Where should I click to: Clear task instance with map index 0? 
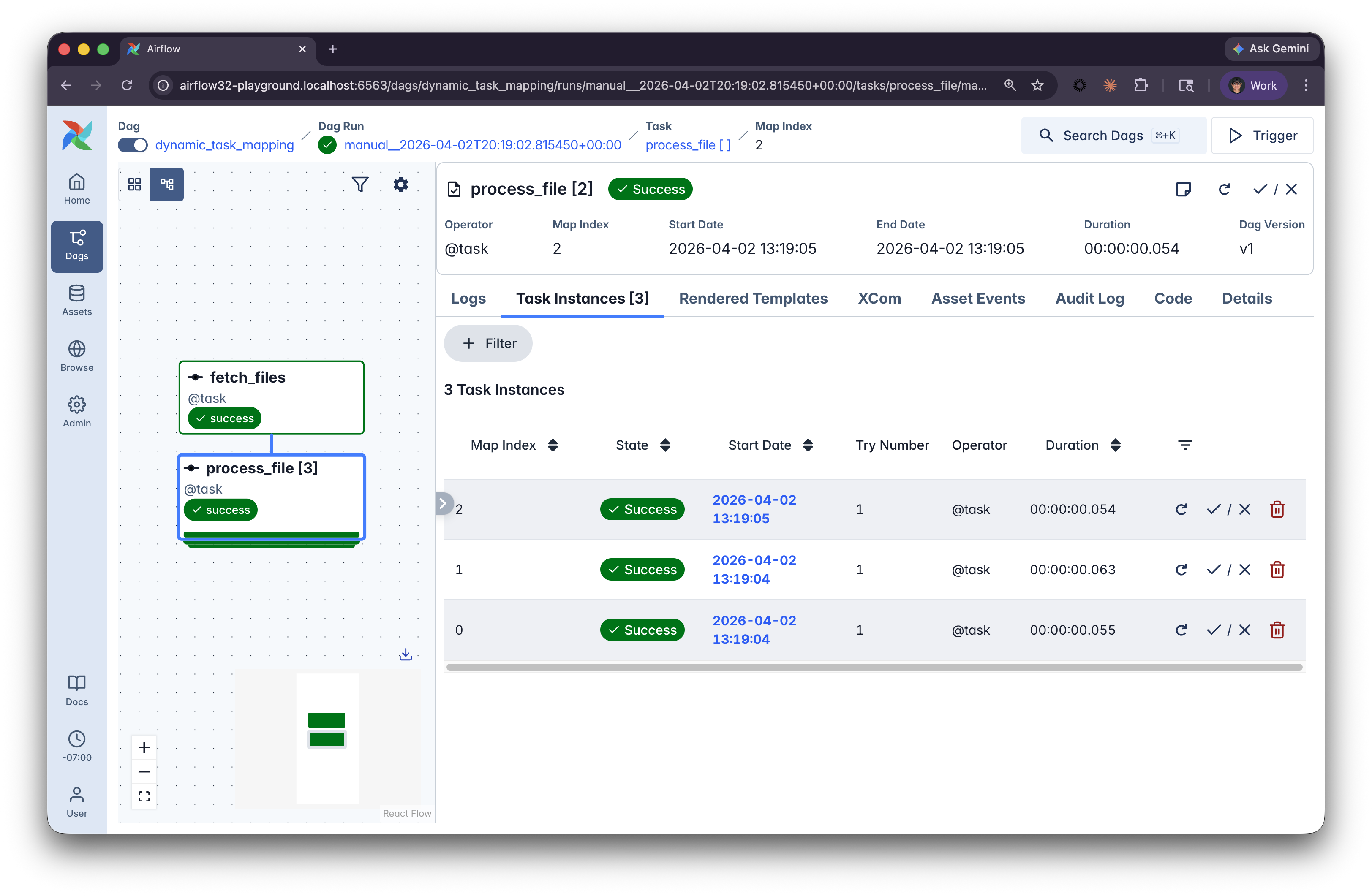tap(1181, 630)
